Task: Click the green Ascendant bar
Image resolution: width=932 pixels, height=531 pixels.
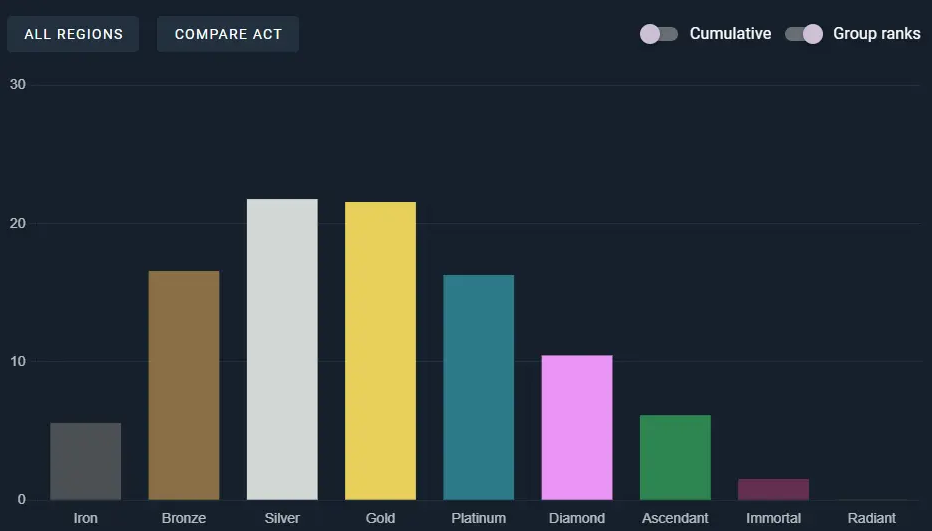Action: (675, 457)
